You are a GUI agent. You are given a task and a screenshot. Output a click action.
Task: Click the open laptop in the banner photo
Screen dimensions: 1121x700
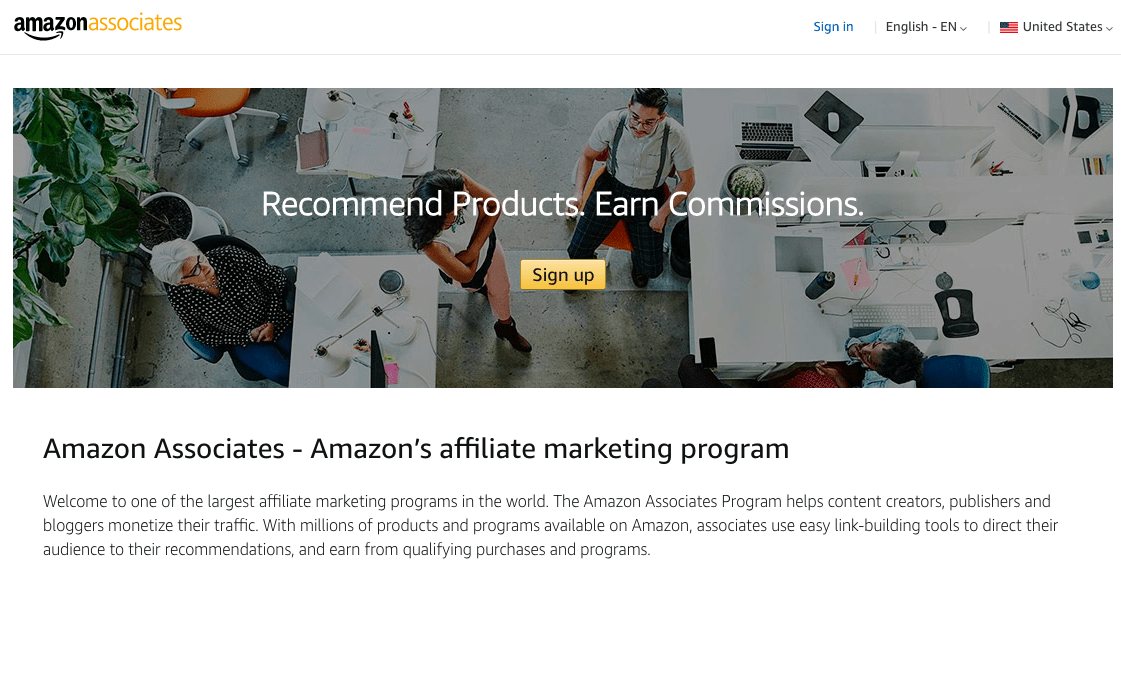771,134
